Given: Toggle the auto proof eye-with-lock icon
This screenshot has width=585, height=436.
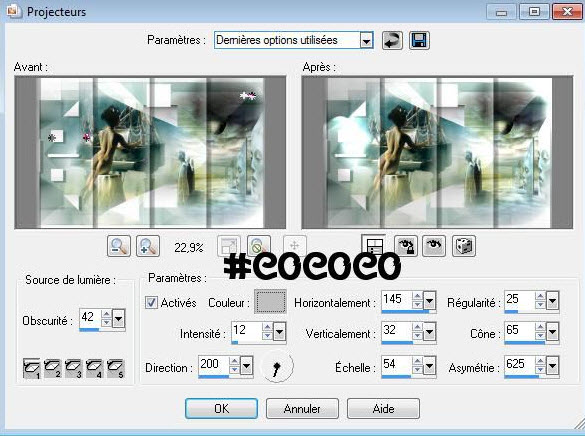Looking at the screenshot, I should 406,246.
